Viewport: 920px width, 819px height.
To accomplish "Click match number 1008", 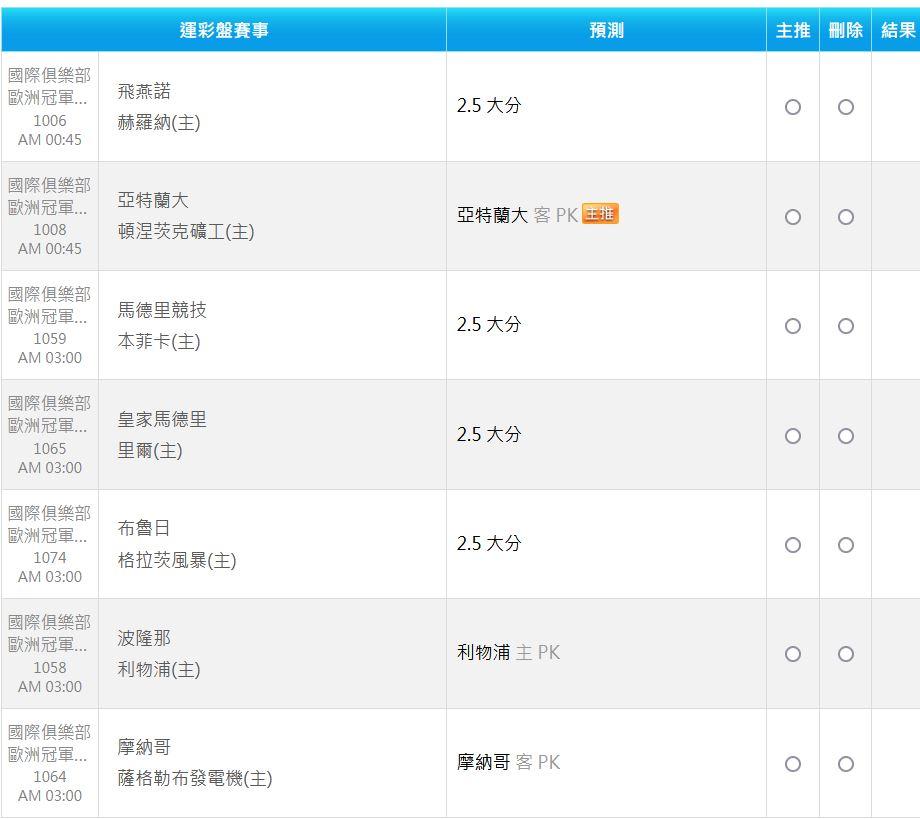I will click(x=50, y=229).
